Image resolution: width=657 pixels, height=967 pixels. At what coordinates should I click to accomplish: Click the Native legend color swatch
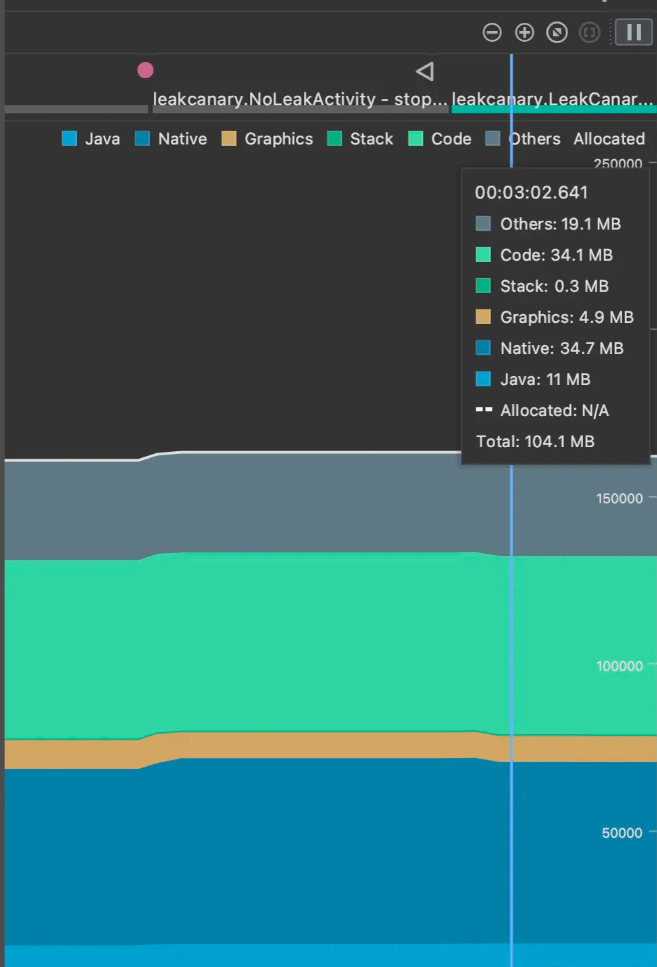tap(143, 139)
